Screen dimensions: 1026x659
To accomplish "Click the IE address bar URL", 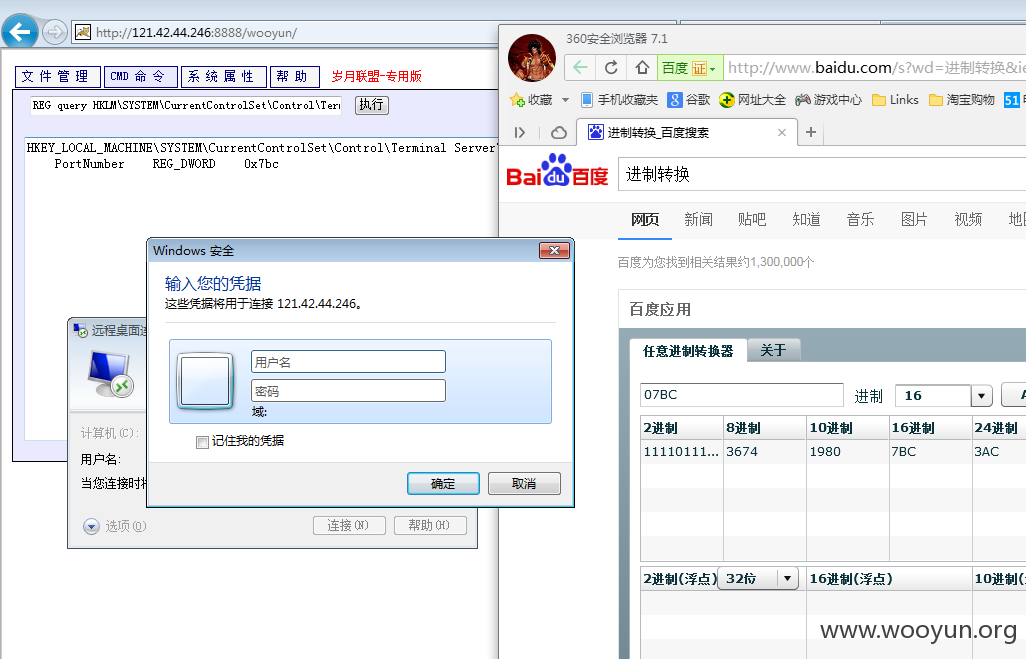I will (196, 33).
